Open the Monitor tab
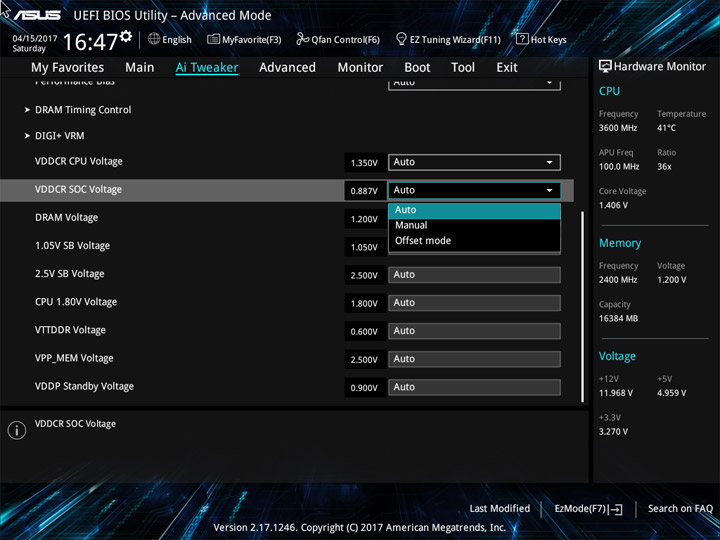The image size is (720, 540). [360, 68]
